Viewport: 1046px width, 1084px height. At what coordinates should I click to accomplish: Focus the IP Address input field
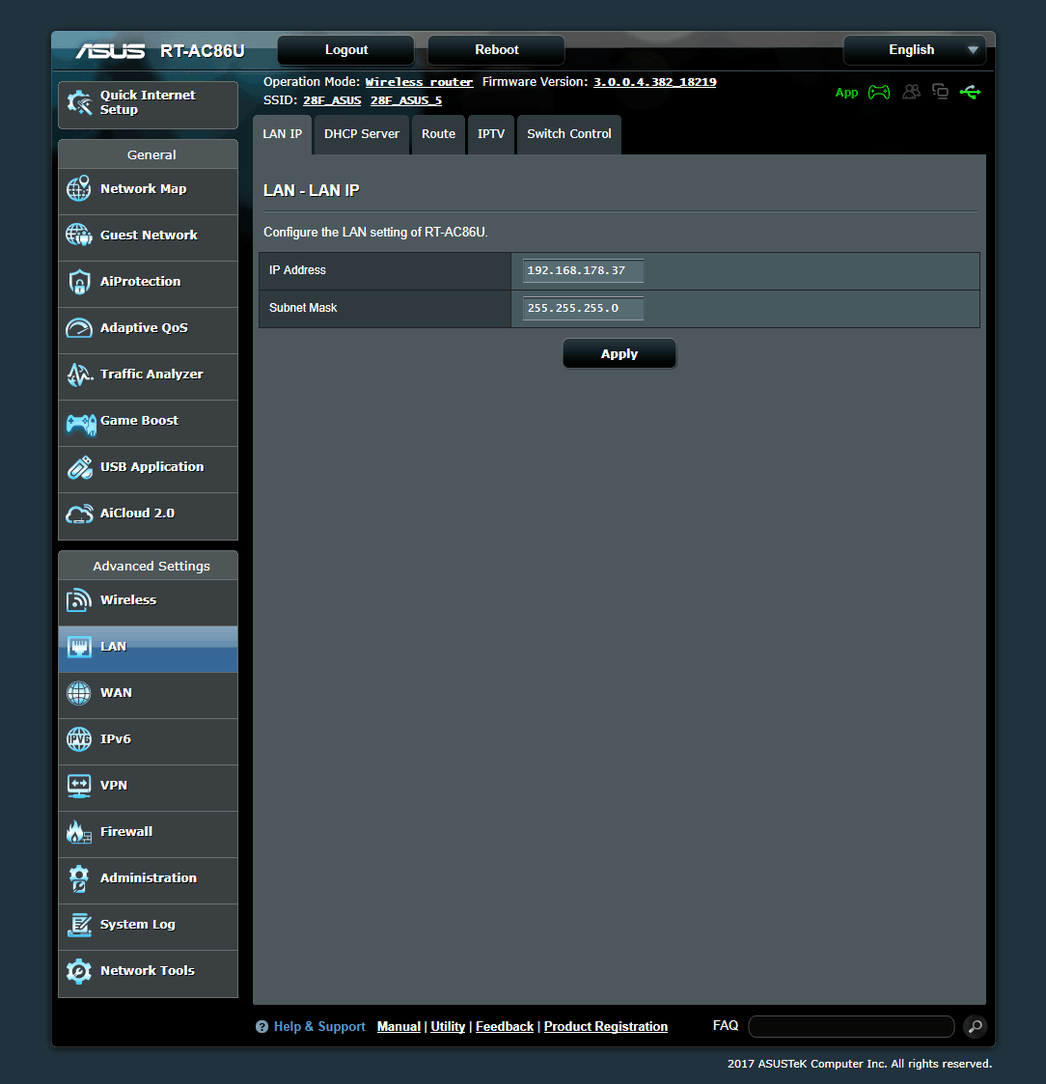coord(583,270)
